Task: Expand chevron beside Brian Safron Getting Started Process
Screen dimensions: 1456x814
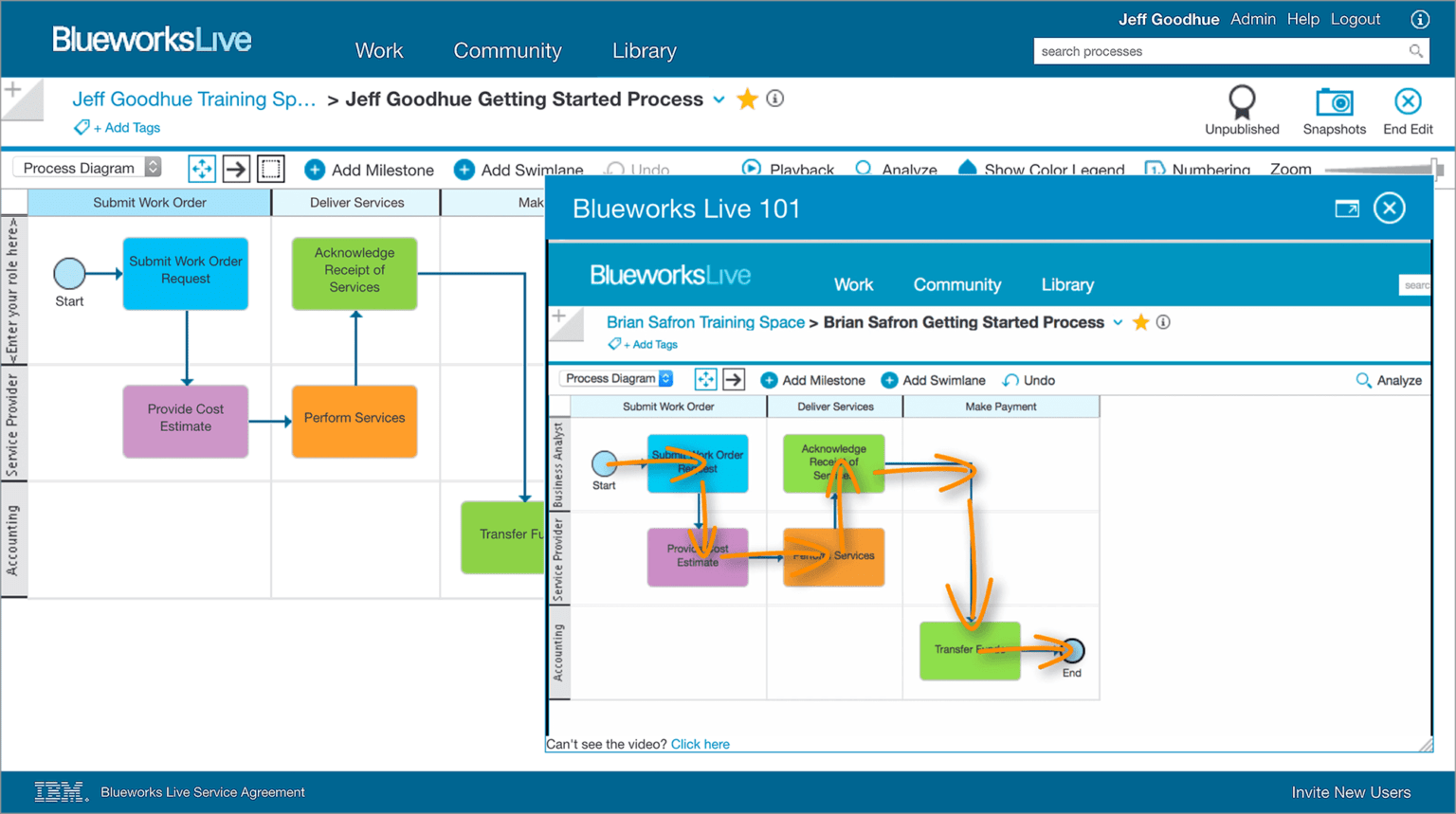Action: point(1118,323)
